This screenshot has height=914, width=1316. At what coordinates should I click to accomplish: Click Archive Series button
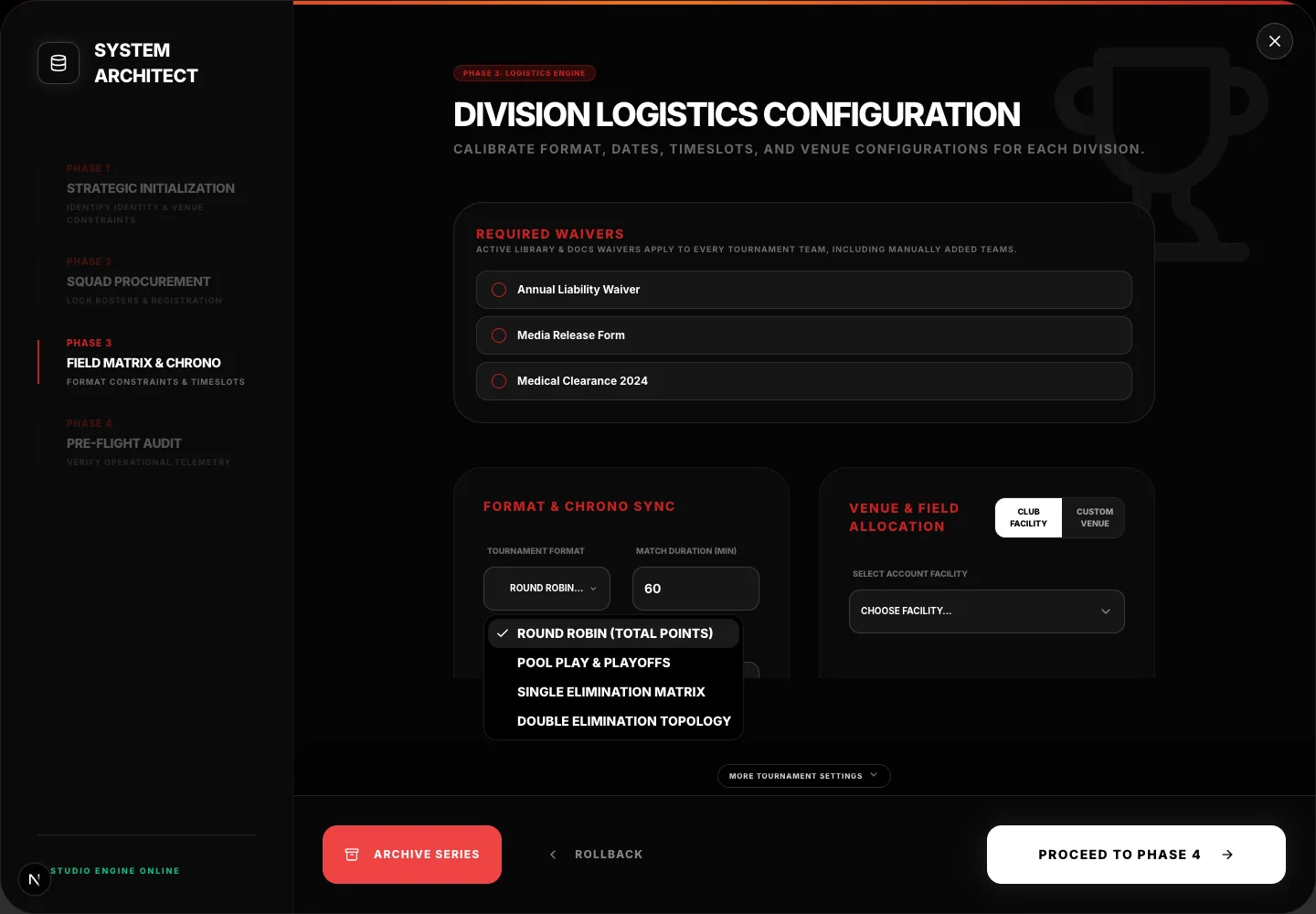(x=412, y=855)
